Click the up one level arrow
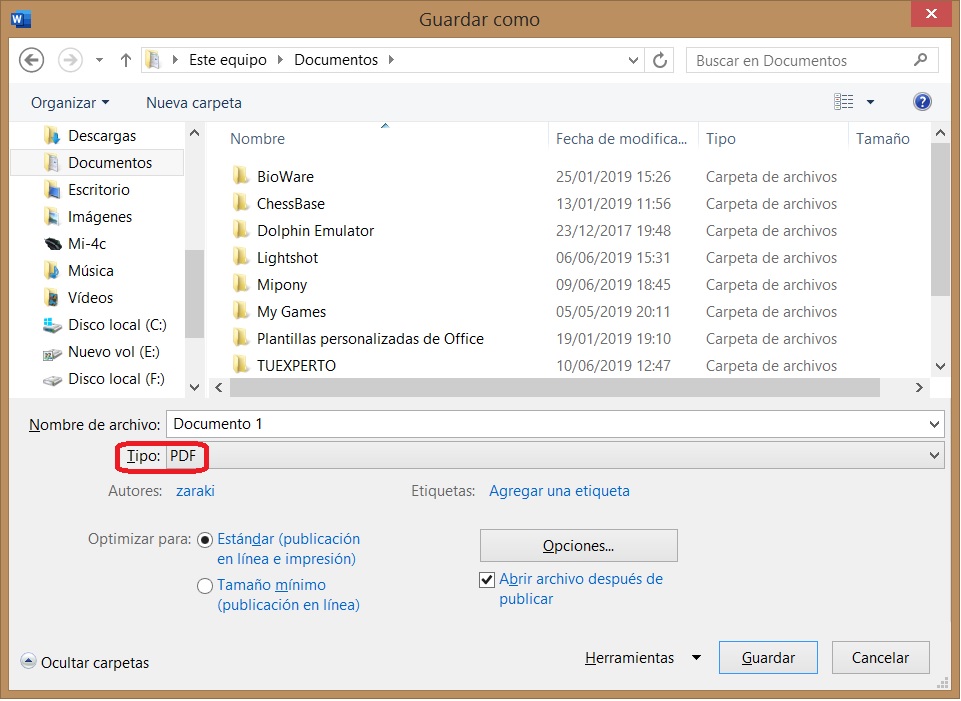Image resolution: width=961 pixels, height=701 pixels. [x=126, y=60]
